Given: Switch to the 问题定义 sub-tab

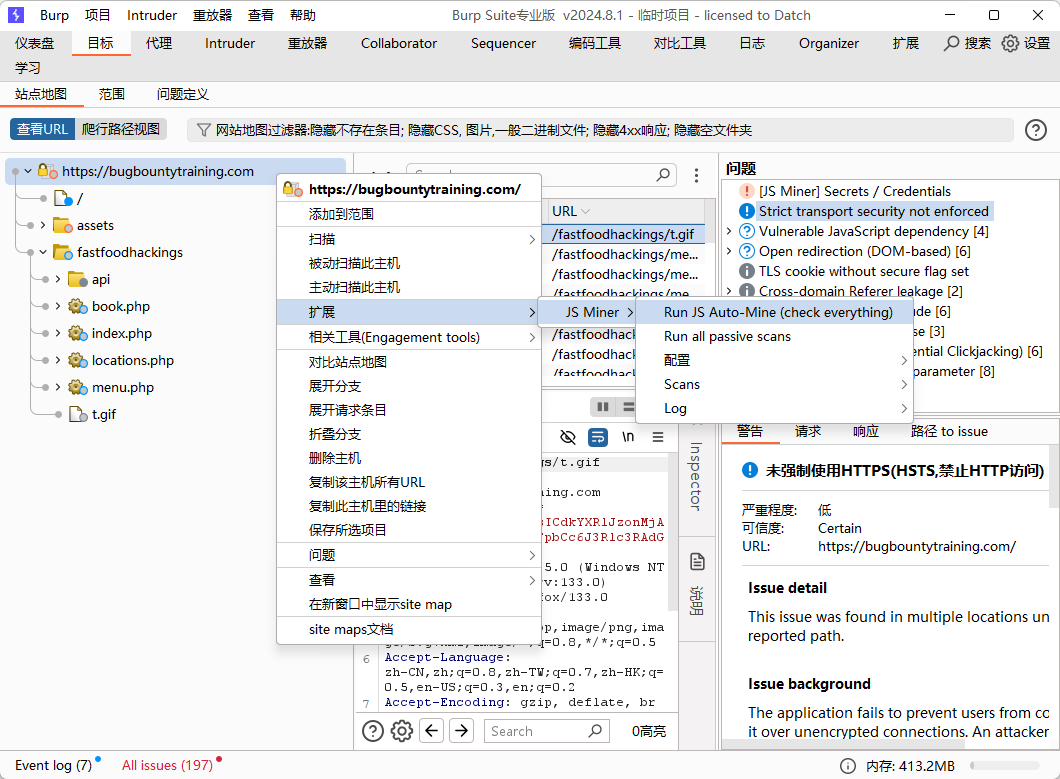Looking at the screenshot, I should [183, 94].
